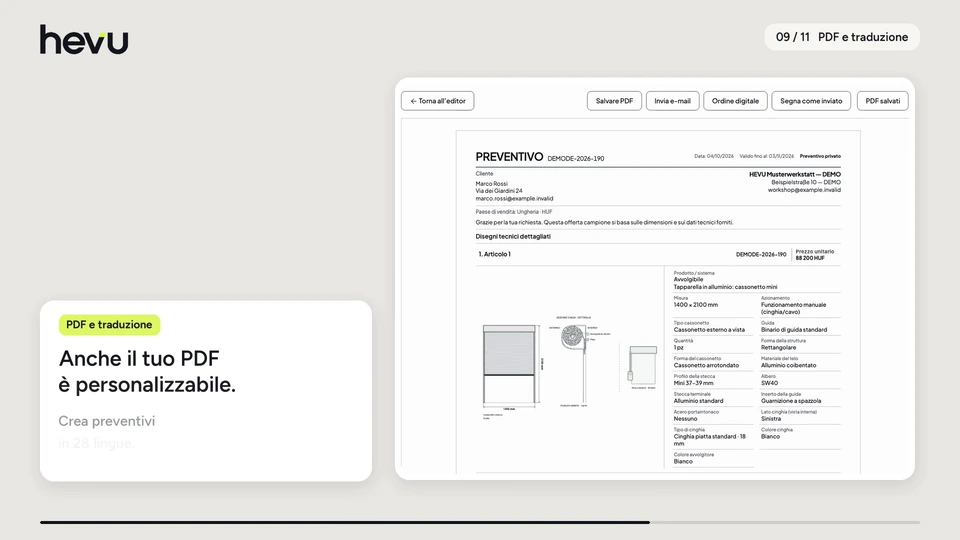Click unit price 88 200 HUF

810,258
